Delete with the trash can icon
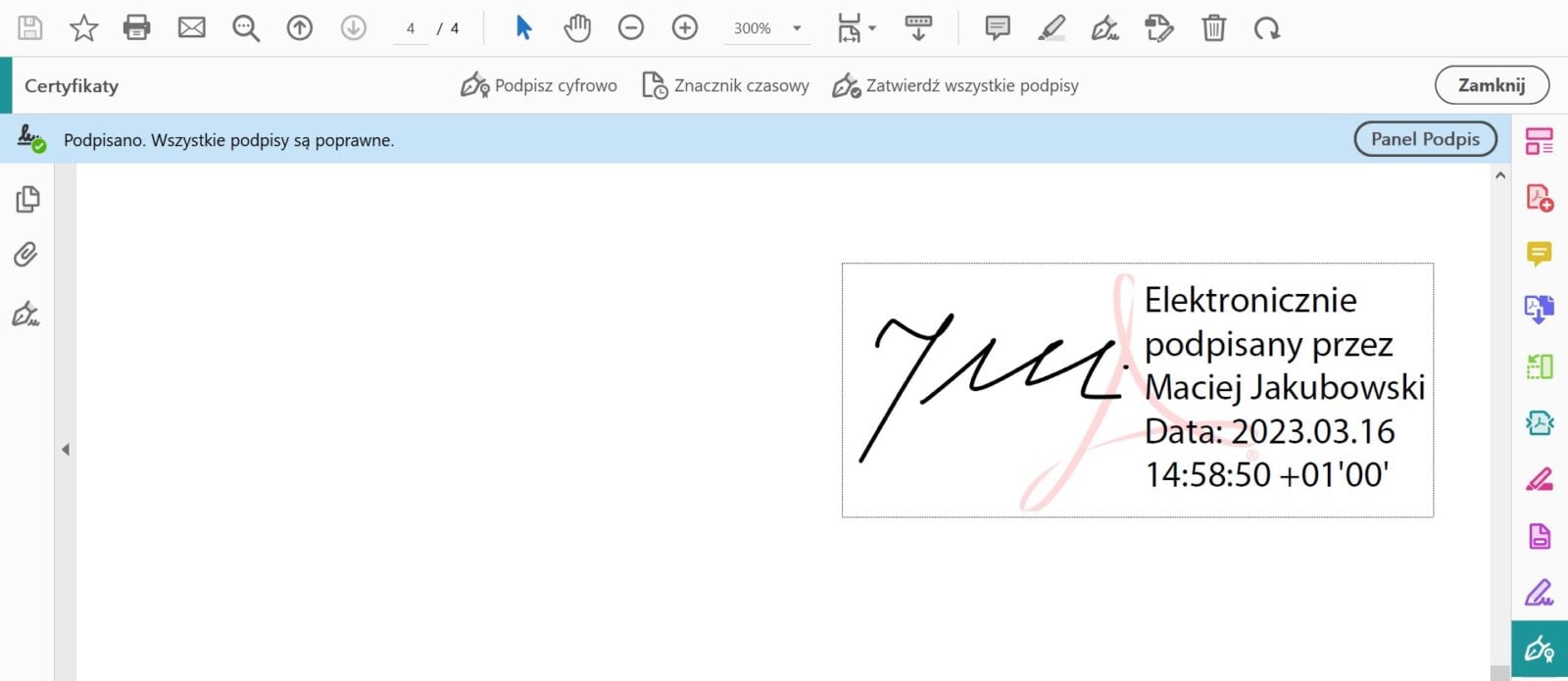The height and width of the screenshot is (681, 1568). point(1213,28)
